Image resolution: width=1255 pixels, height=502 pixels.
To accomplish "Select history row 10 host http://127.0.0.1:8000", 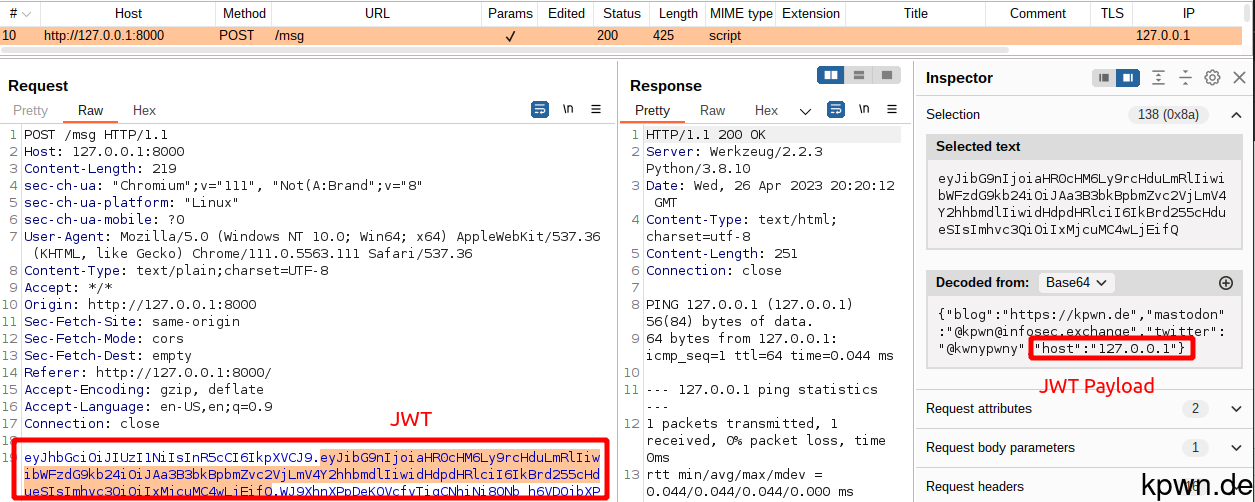I will 104,35.
